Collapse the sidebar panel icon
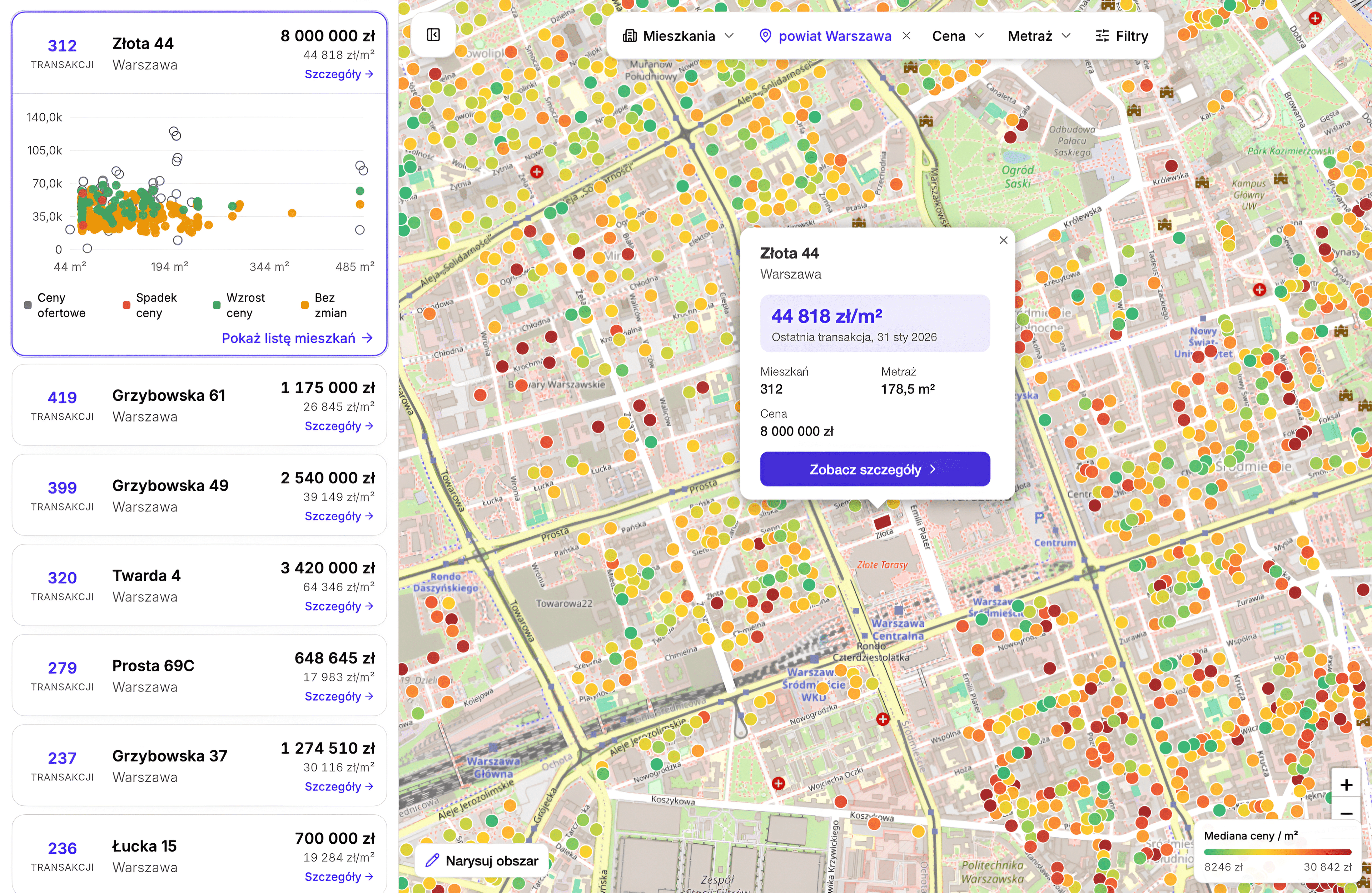Image resolution: width=1372 pixels, height=893 pixels. pyautogui.click(x=433, y=35)
